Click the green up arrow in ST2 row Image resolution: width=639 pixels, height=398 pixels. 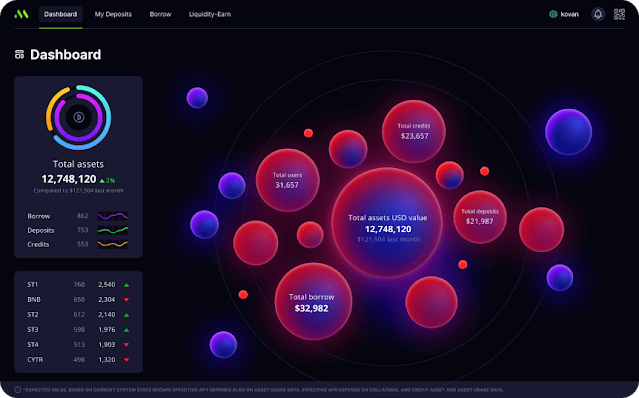126,315
